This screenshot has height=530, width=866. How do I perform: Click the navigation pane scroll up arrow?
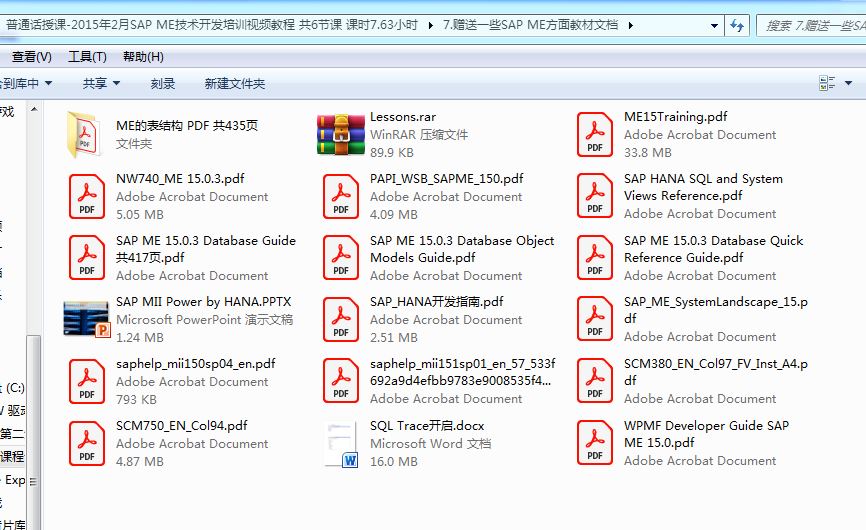[34, 109]
